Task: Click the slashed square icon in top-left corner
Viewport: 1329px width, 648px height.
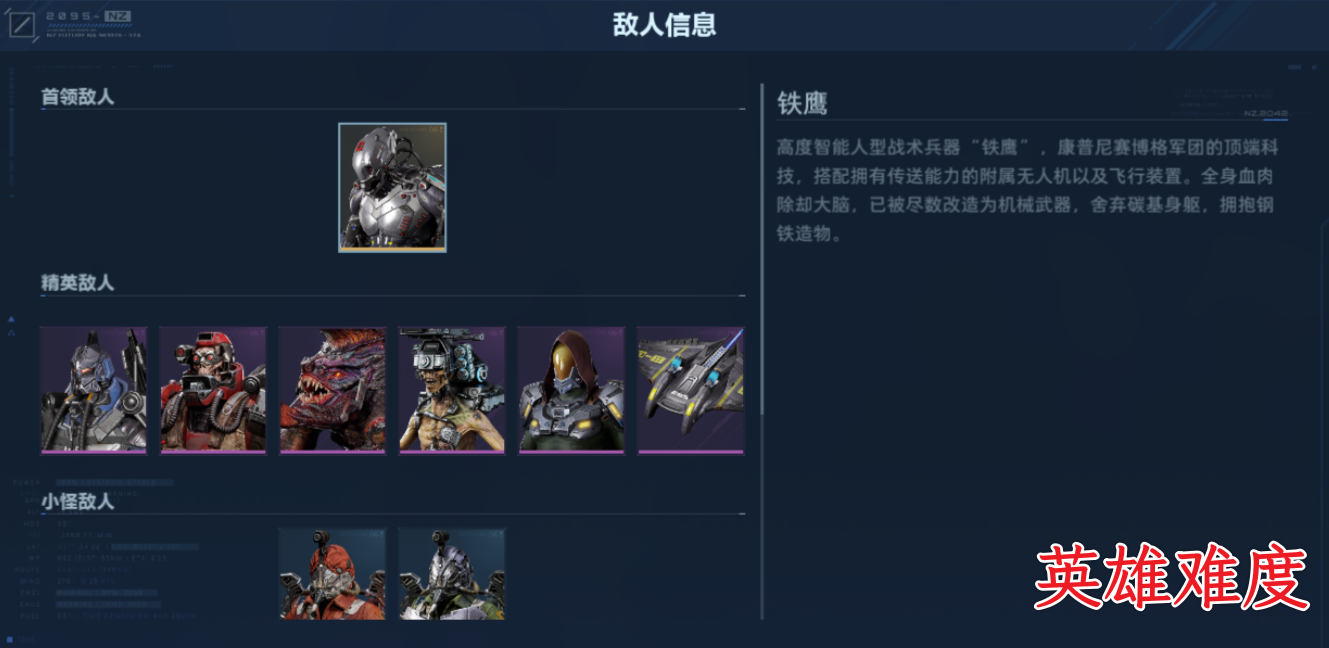Action: pyautogui.click(x=22, y=23)
